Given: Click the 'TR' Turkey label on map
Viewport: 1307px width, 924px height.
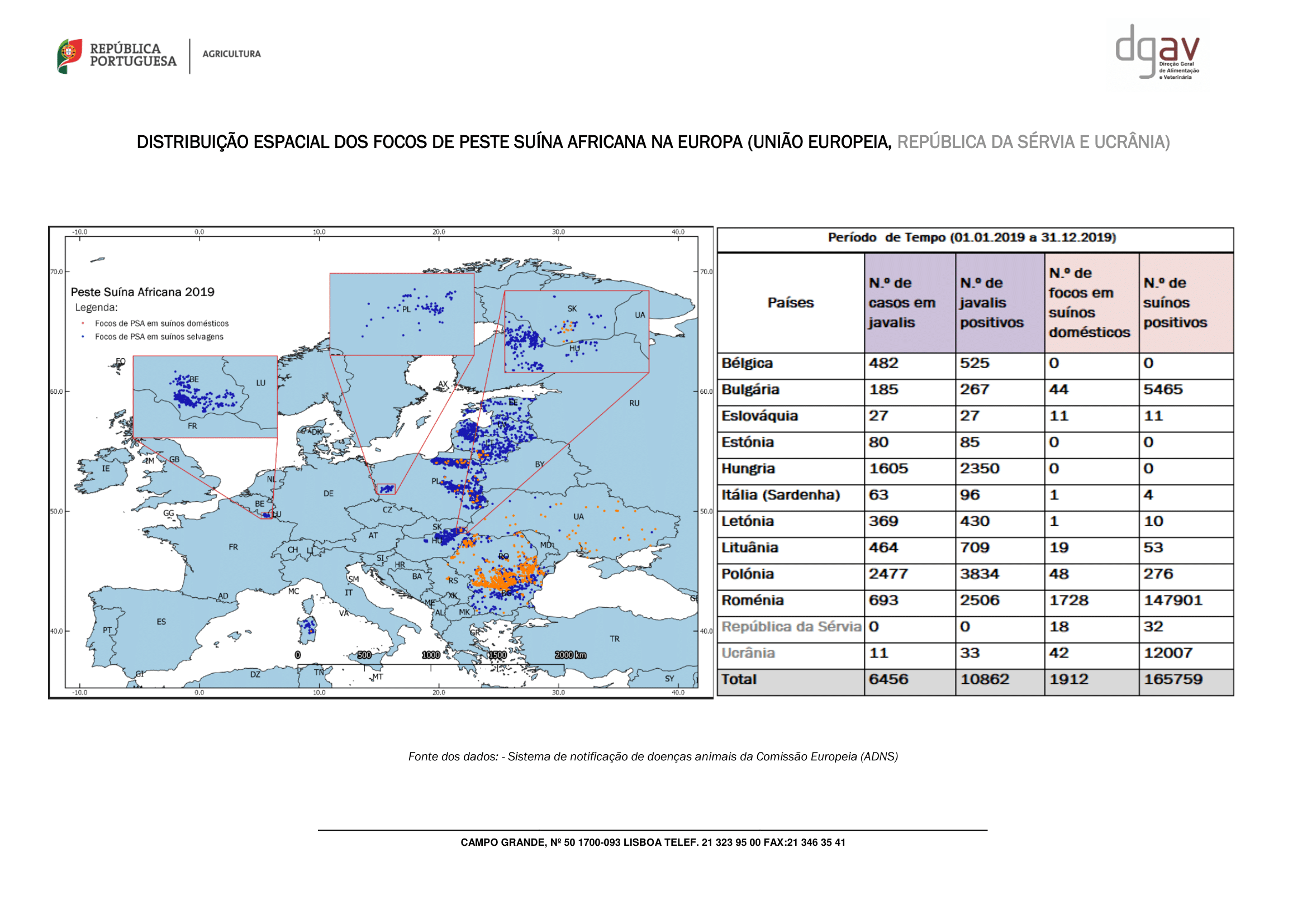Looking at the screenshot, I should [615, 639].
